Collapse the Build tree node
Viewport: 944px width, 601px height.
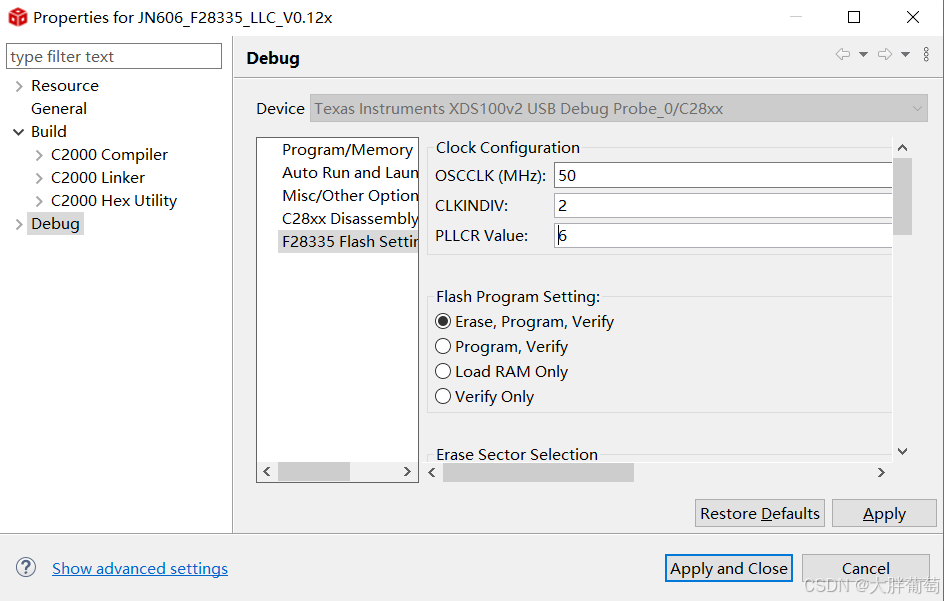19,132
